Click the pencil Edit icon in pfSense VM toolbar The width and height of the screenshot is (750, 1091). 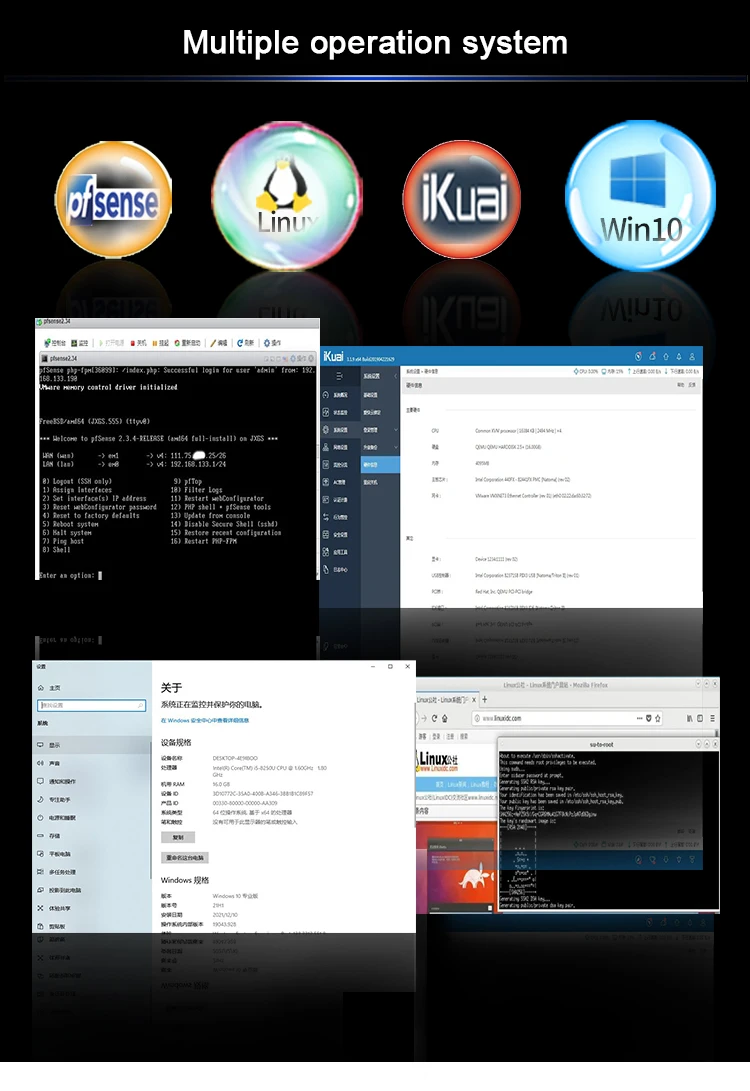click(x=220, y=343)
